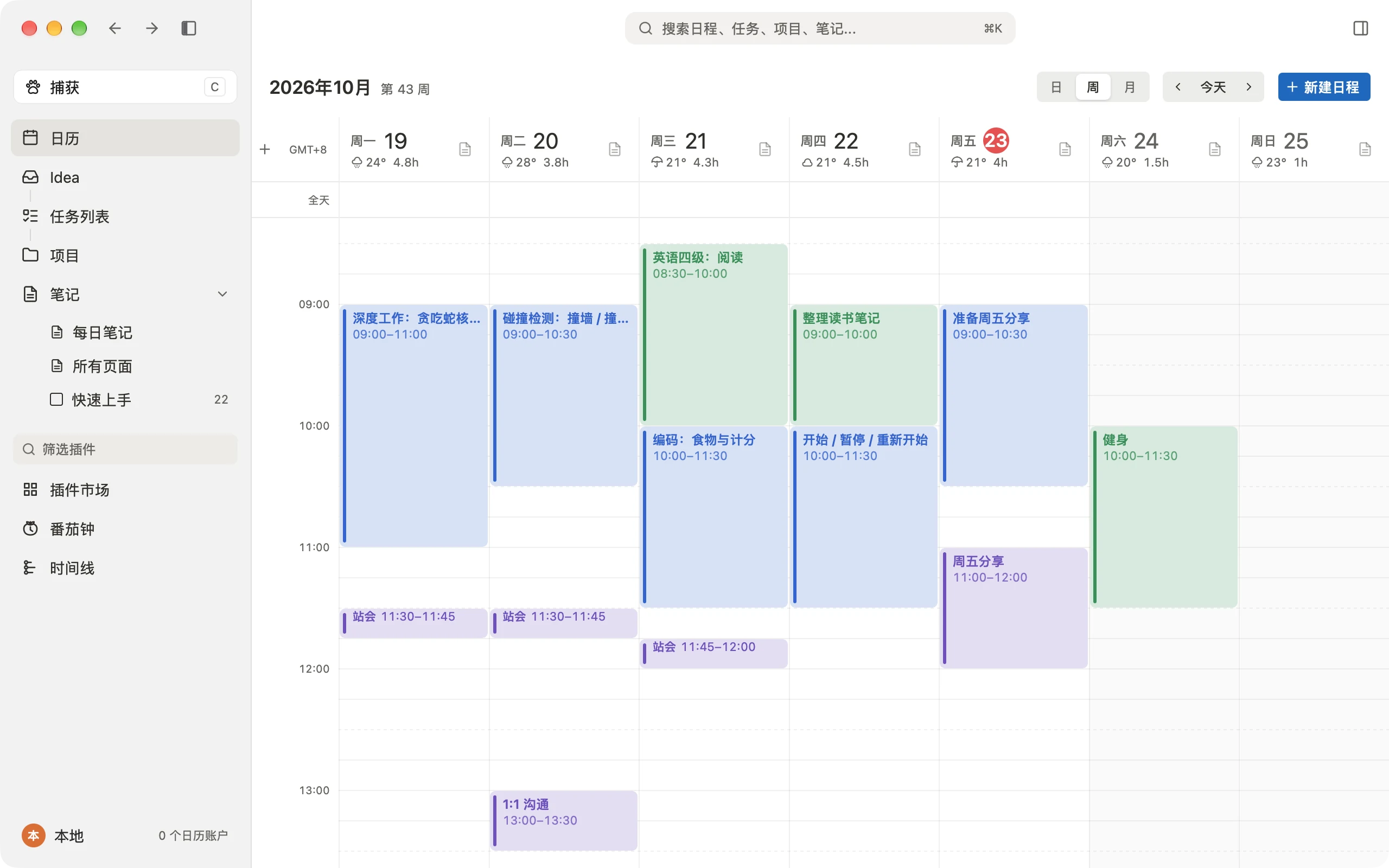Open event 周五分享 11:00–12:00
Viewport: 1389px width, 868px height.
pos(1014,608)
